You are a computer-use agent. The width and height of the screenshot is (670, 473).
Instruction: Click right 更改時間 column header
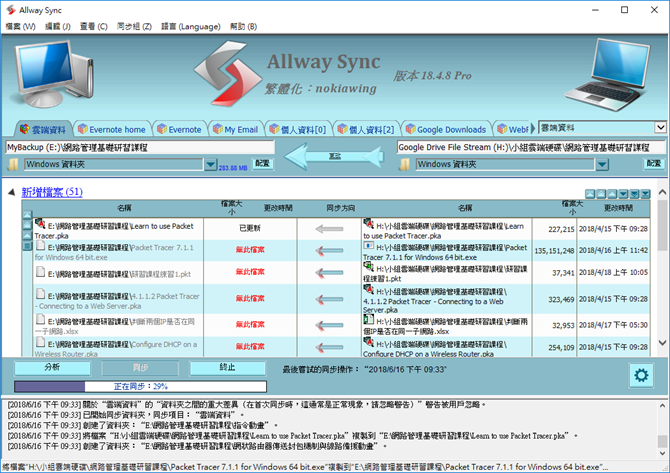618,208
